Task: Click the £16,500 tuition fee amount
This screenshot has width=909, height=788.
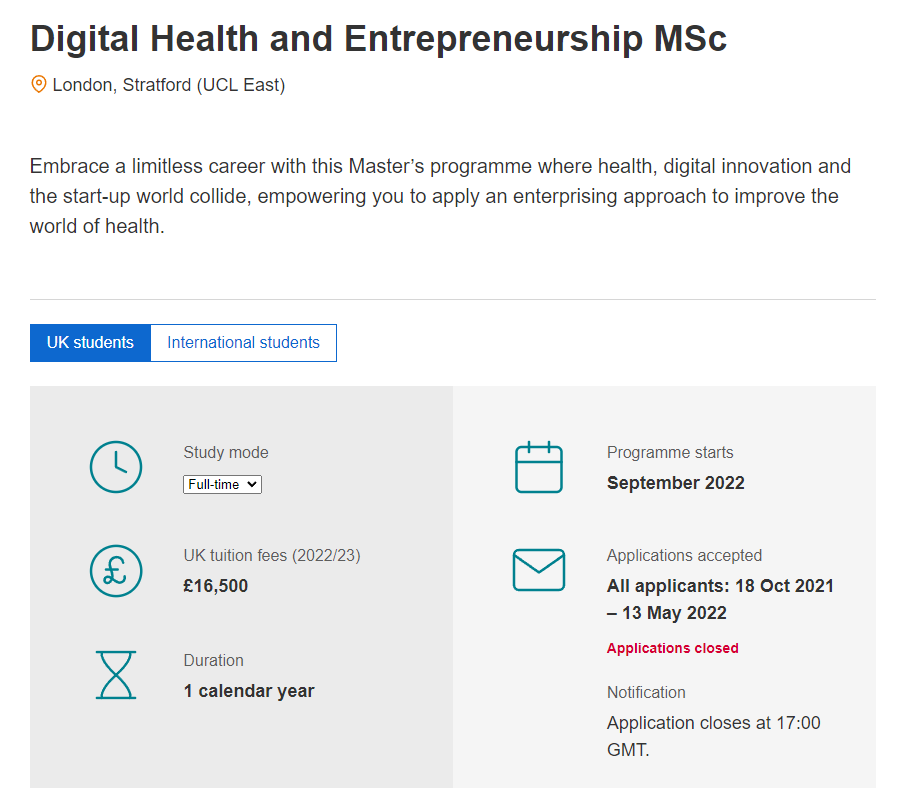Action: [215, 586]
